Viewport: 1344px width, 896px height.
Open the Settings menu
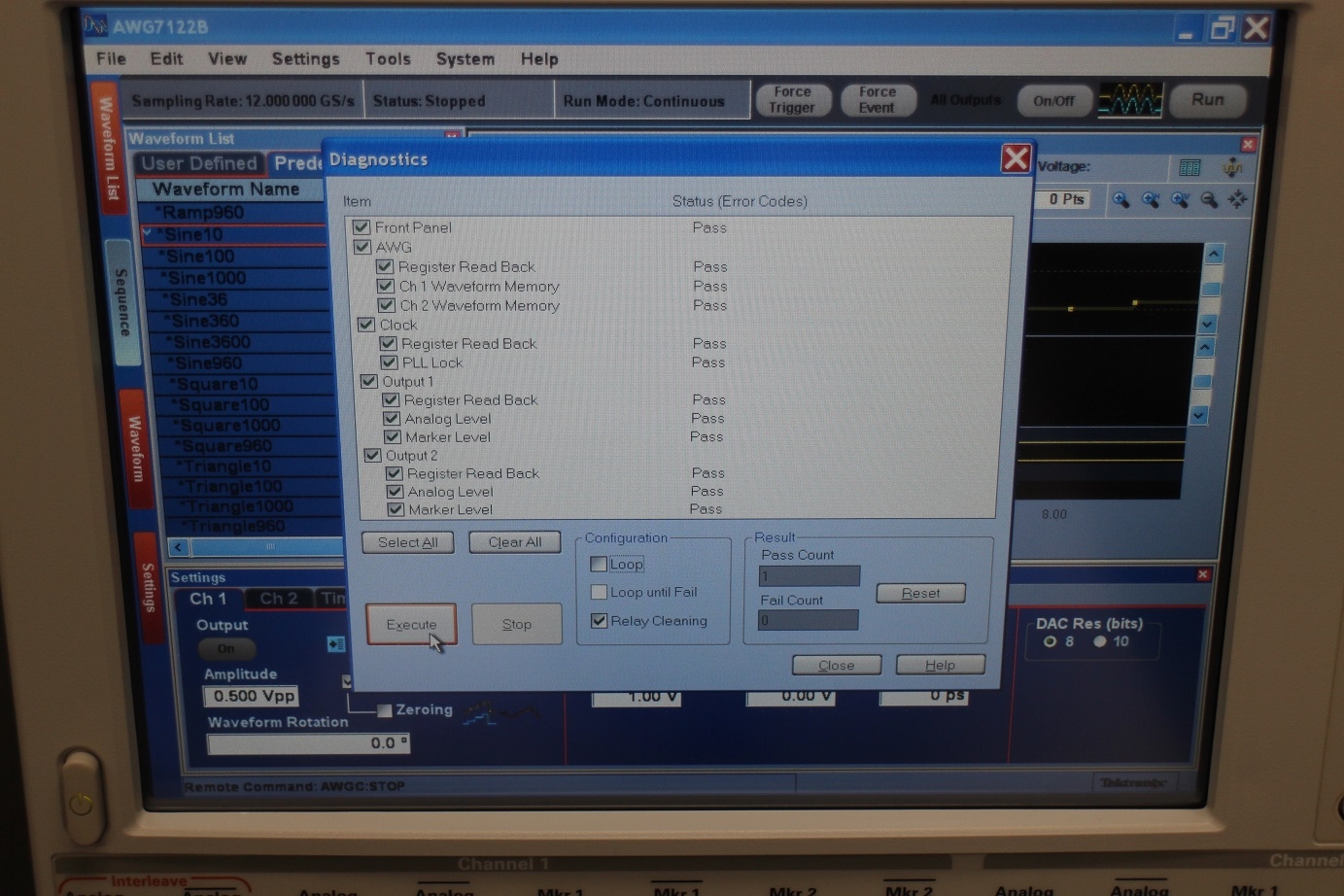(x=305, y=59)
